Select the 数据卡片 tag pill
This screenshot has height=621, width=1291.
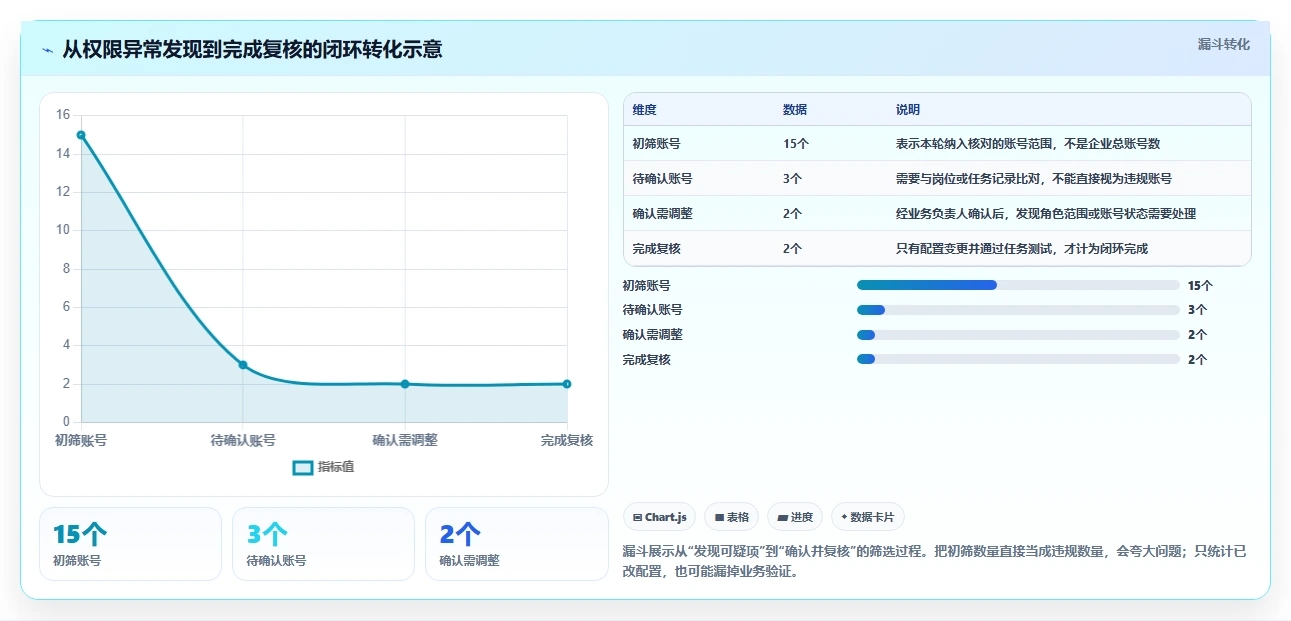pos(868,517)
